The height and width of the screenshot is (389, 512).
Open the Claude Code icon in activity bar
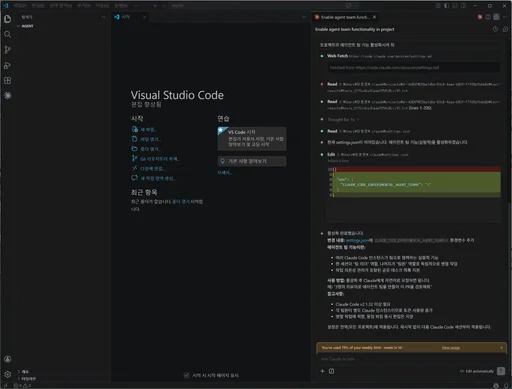point(8,96)
